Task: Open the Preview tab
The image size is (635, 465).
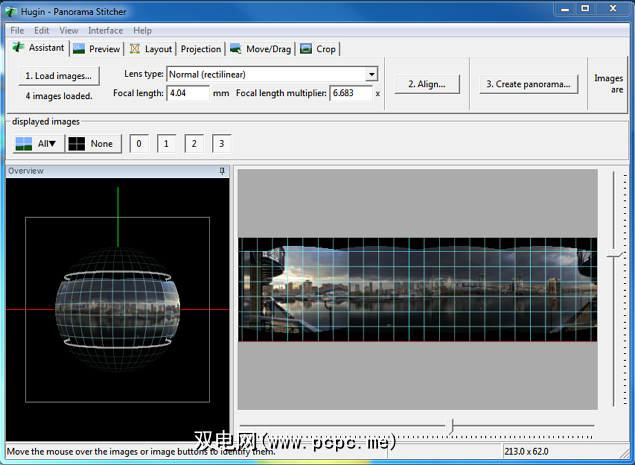Action: pyautogui.click(x=96, y=48)
